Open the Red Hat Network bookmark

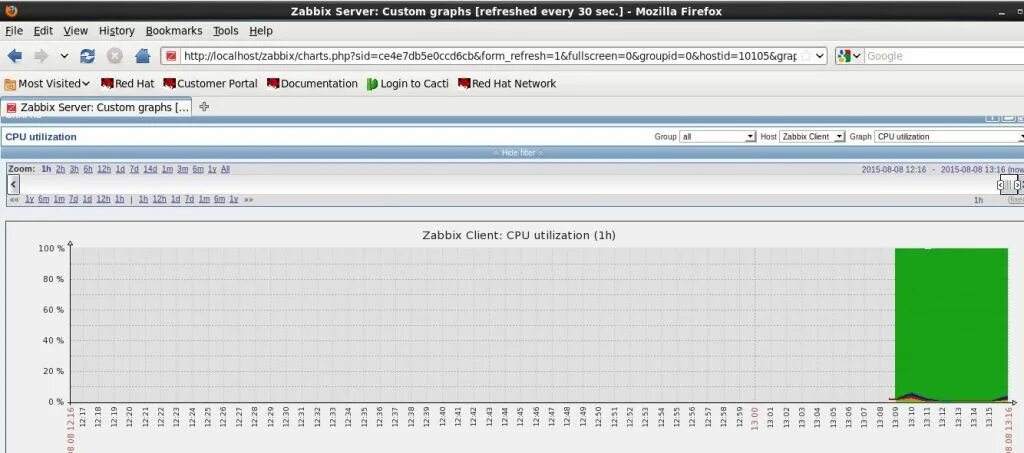click(507, 84)
